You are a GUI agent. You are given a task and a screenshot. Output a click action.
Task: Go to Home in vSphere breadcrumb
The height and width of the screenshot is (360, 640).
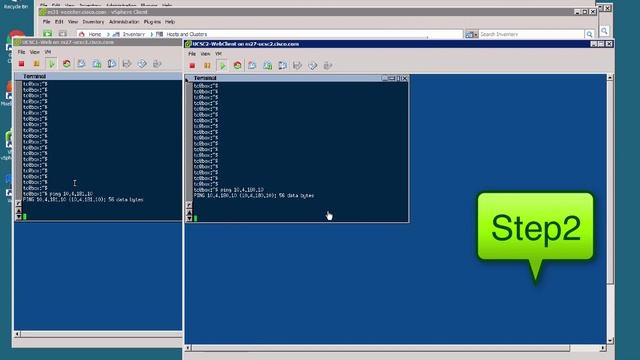click(95, 34)
